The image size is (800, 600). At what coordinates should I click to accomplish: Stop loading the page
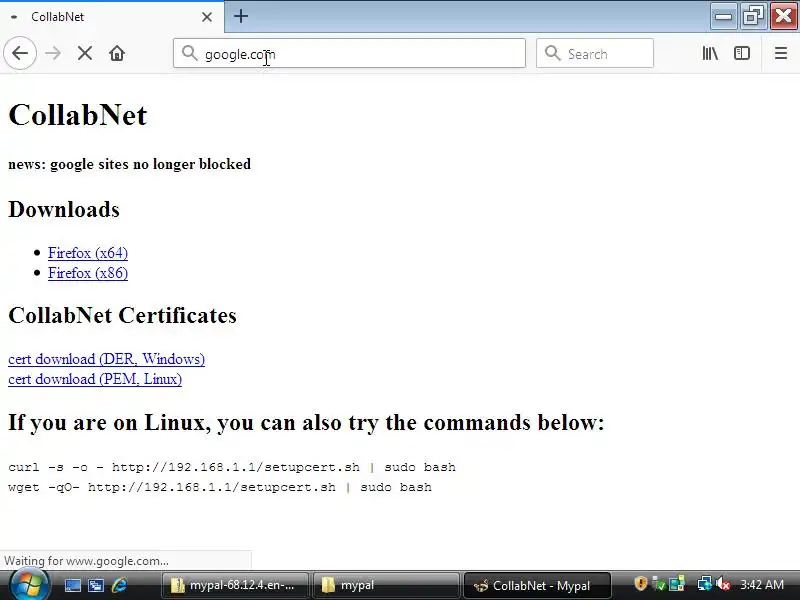[85, 53]
